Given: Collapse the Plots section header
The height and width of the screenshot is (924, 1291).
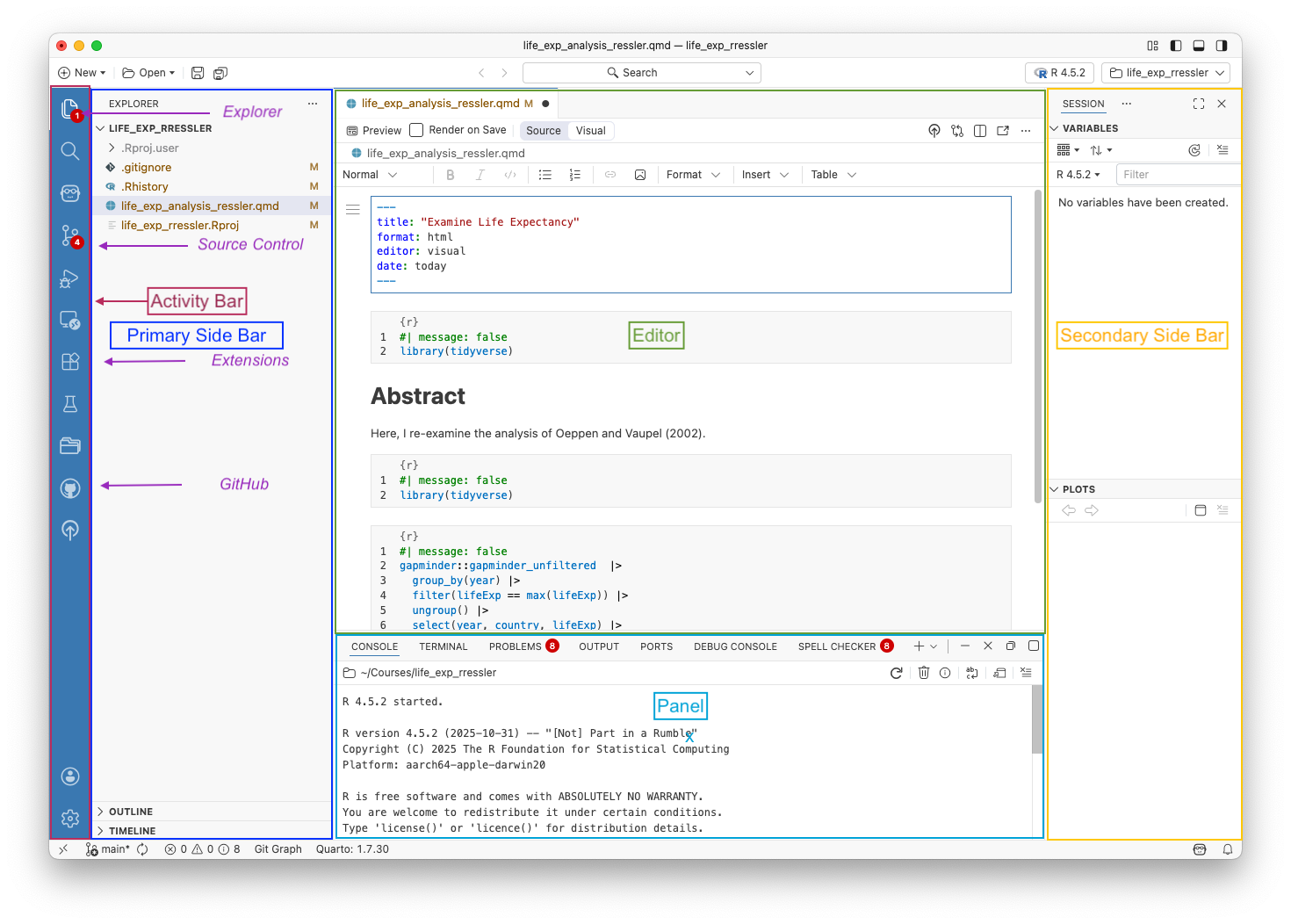Looking at the screenshot, I should pos(1054,489).
